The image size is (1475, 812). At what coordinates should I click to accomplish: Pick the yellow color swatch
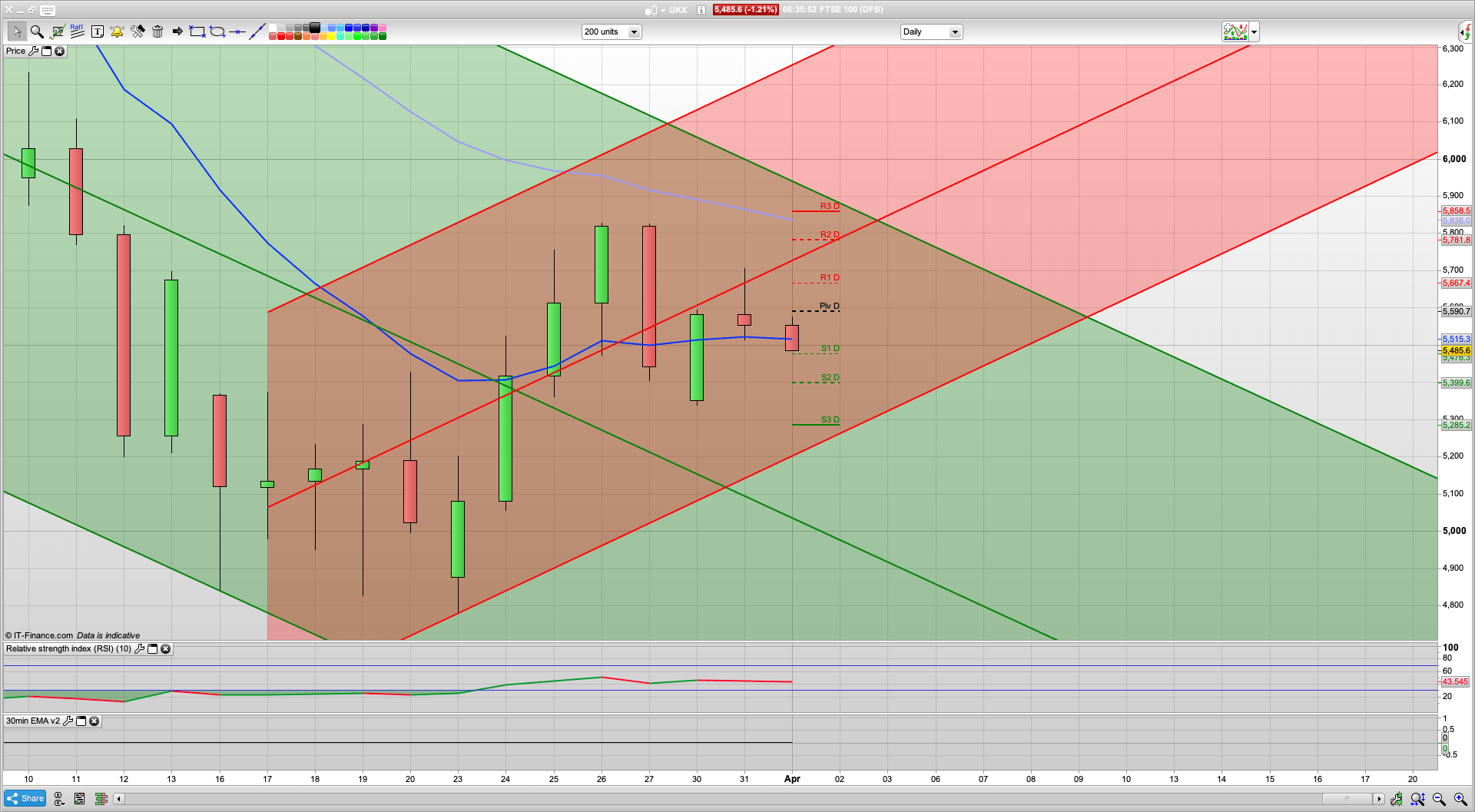click(332, 36)
